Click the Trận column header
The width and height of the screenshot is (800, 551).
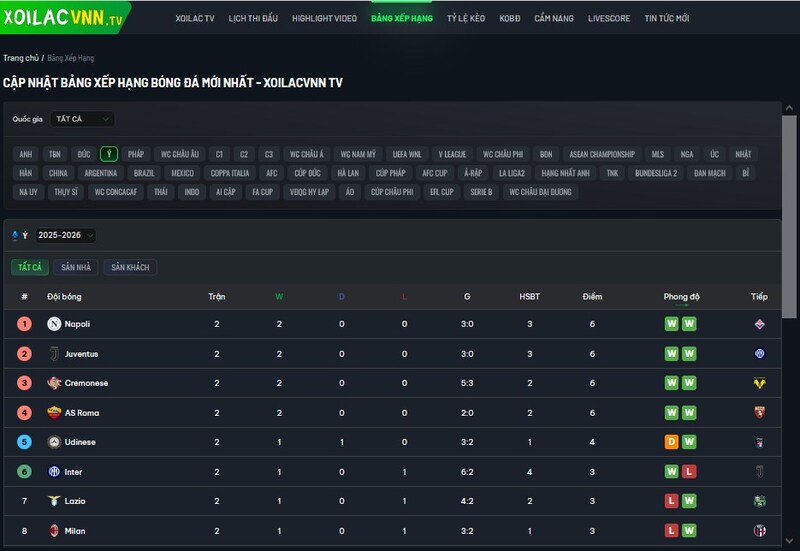[x=217, y=296]
